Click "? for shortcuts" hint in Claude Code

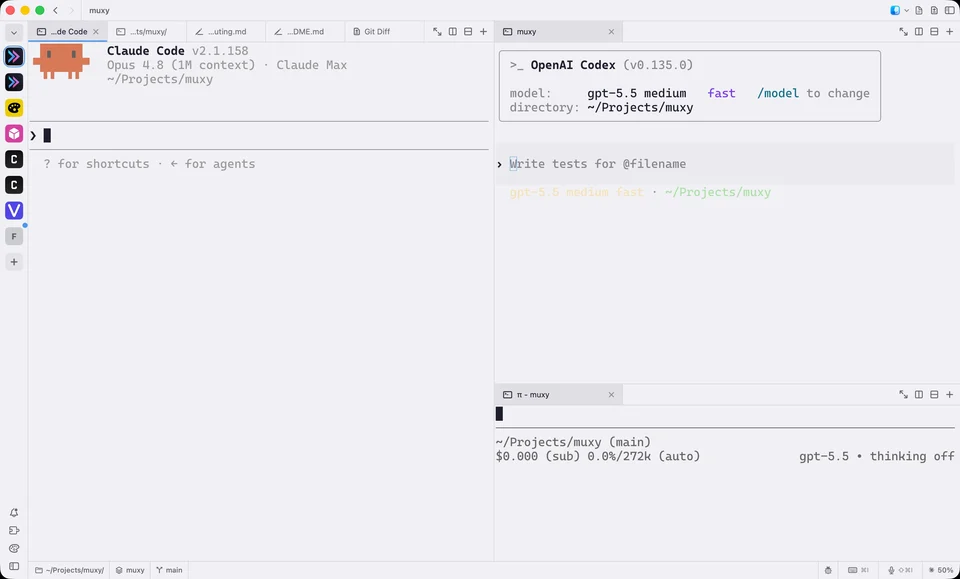point(96,164)
